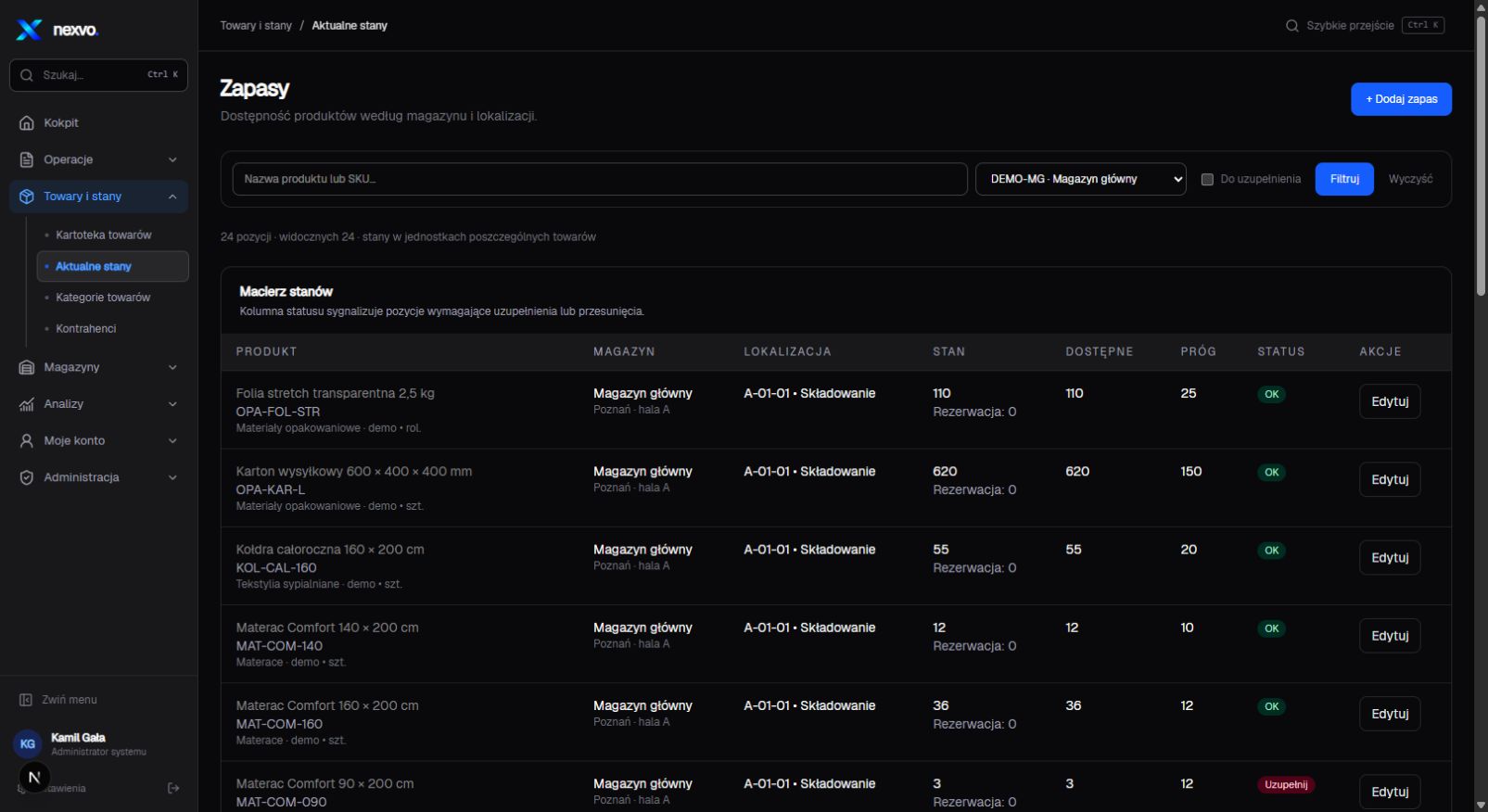The image size is (1488, 812).
Task: Expand Operacje with its chevron
Action: click(x=172, y=159)
